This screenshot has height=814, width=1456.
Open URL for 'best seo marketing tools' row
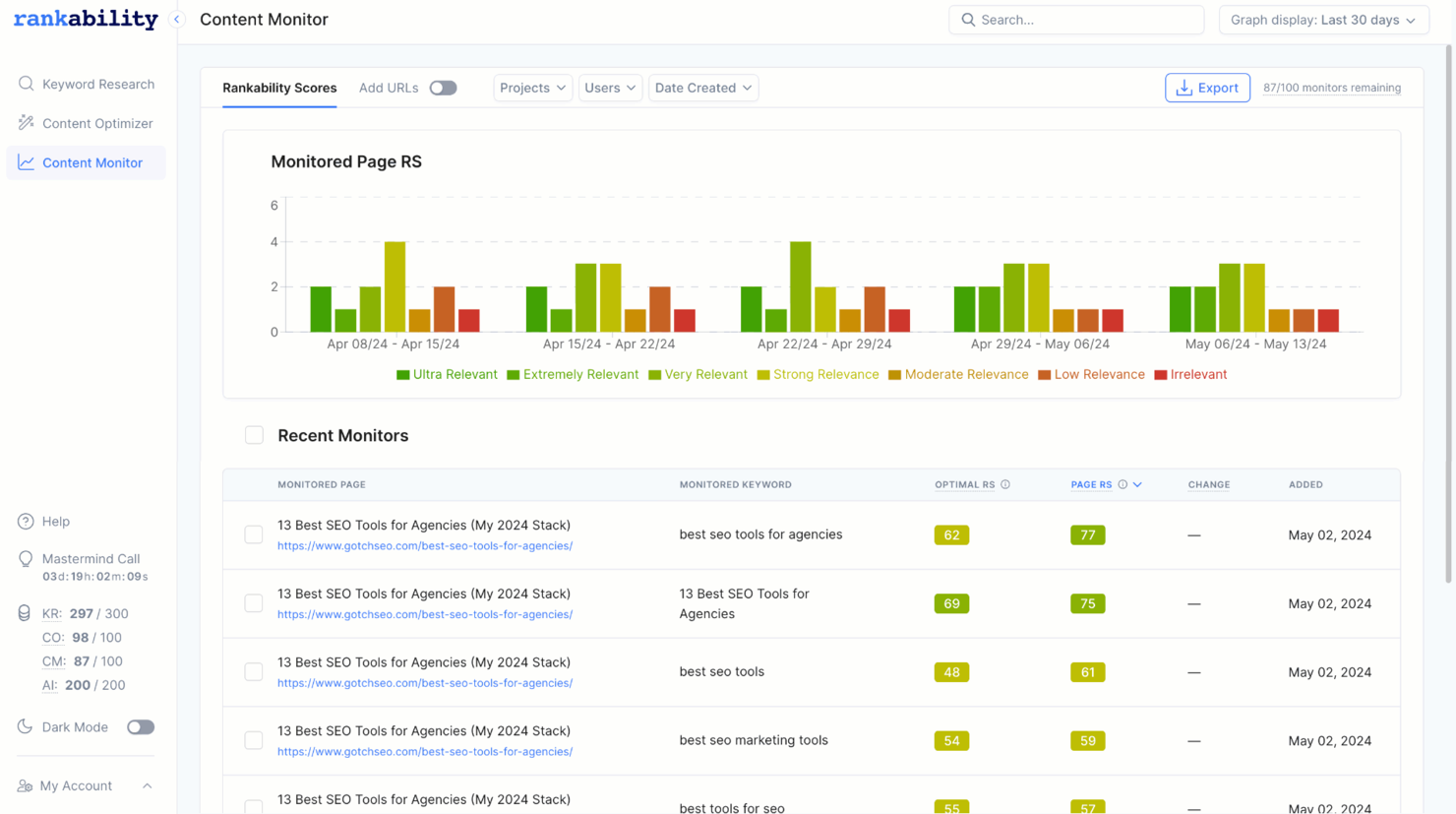pyautogui.click(x=425, y=752)
